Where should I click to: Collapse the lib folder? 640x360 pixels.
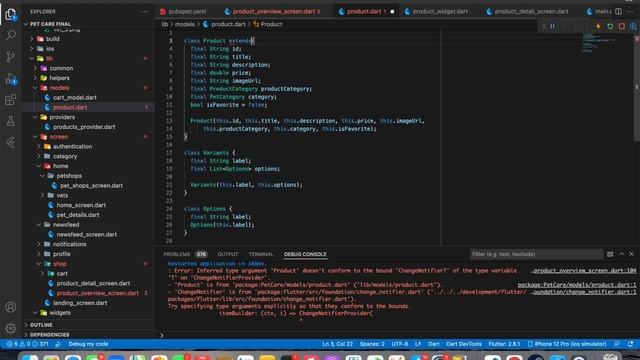tap(49, 58)
